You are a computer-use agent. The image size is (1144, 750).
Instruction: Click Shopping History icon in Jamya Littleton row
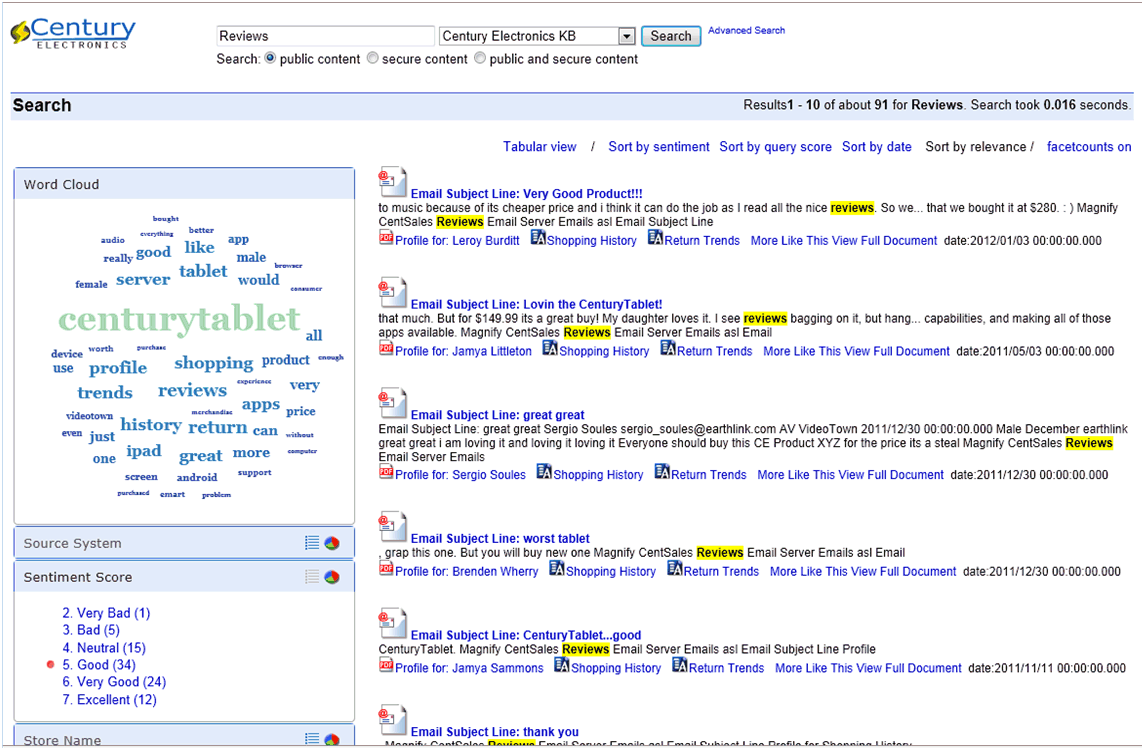pos(550,349)
